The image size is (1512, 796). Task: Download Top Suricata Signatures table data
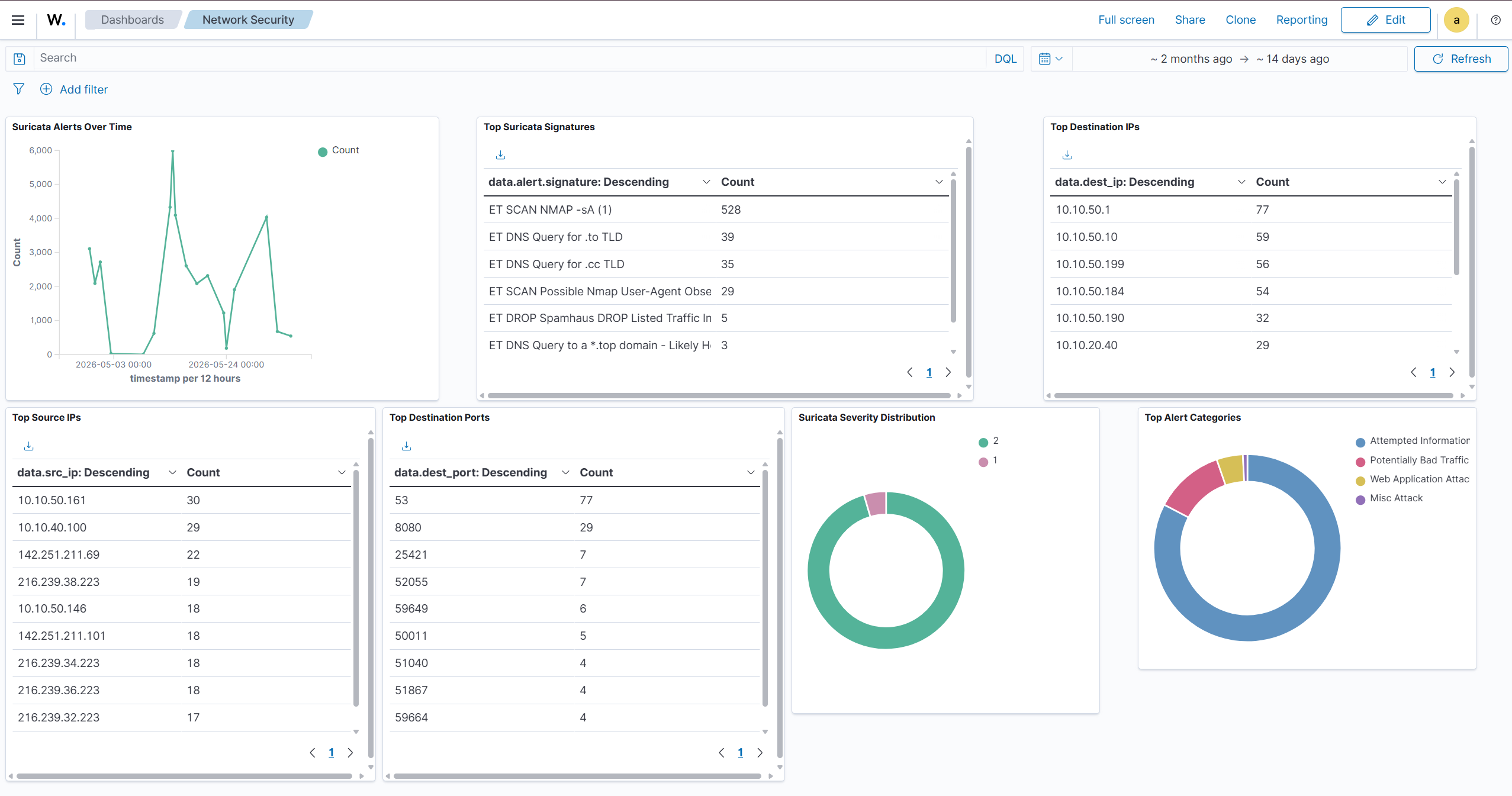500,155
